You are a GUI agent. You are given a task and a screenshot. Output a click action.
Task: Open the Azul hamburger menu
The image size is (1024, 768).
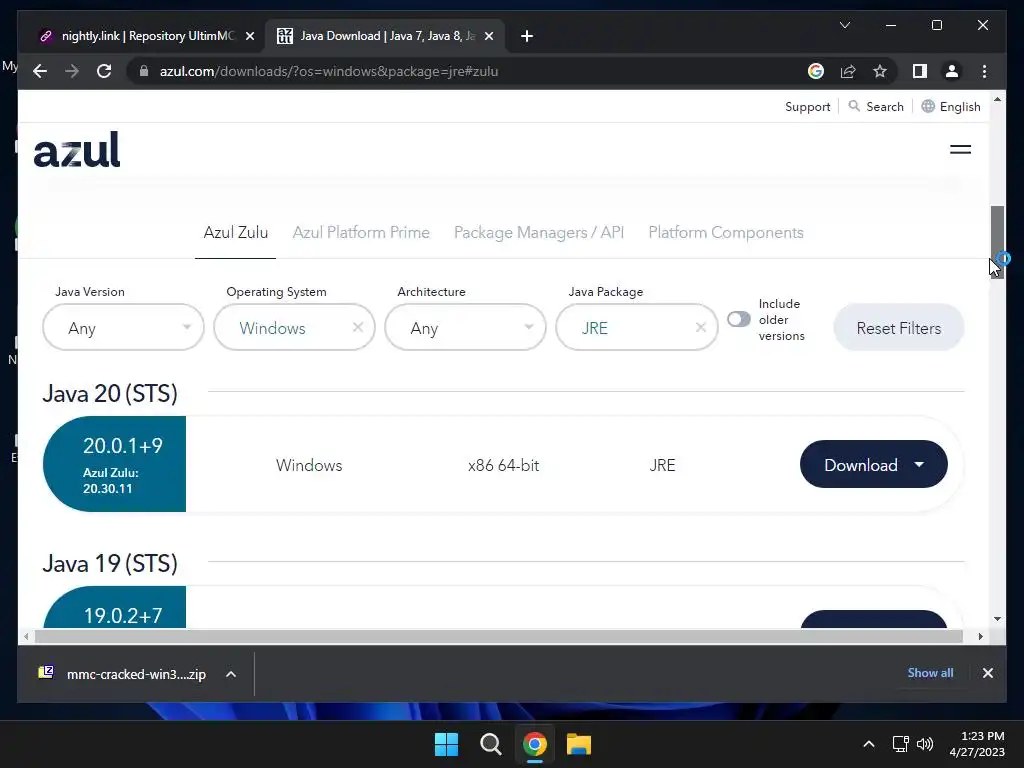click(x=960, y=150)
